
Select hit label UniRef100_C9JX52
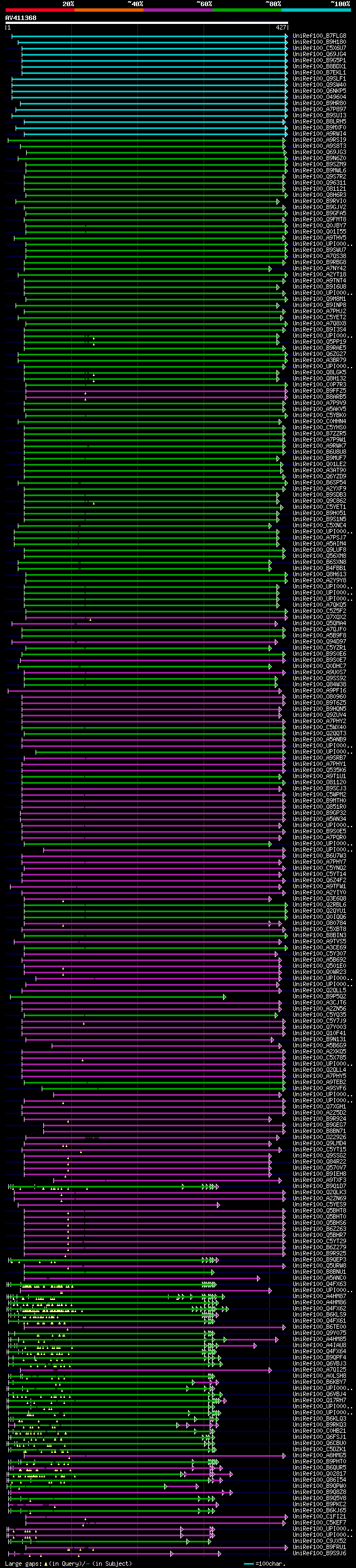[x=319, y=1541]
